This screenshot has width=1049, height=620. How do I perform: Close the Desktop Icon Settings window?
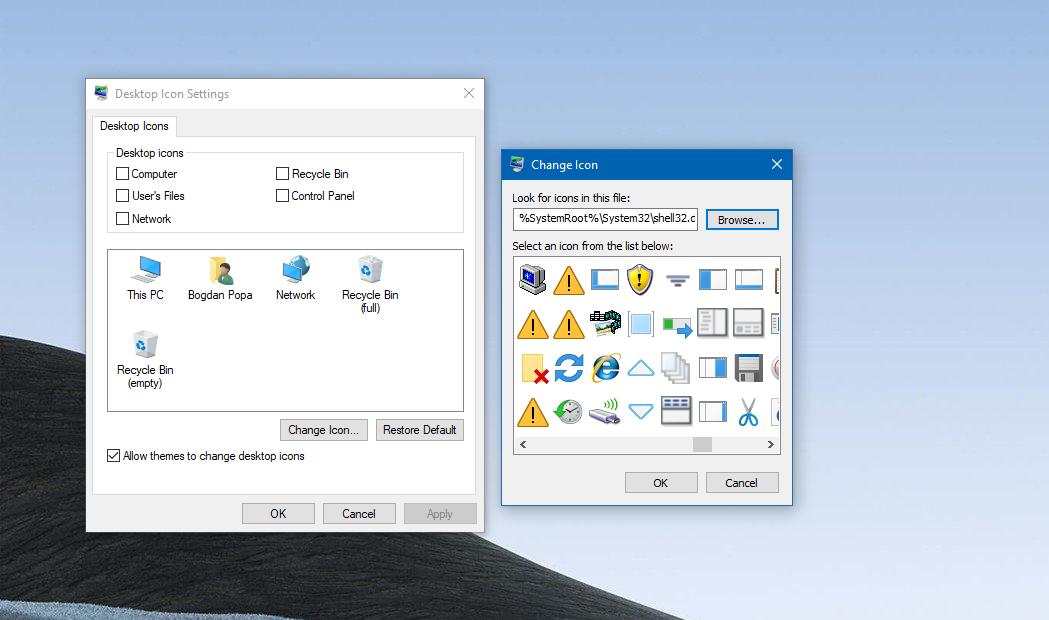coord(469,94)
